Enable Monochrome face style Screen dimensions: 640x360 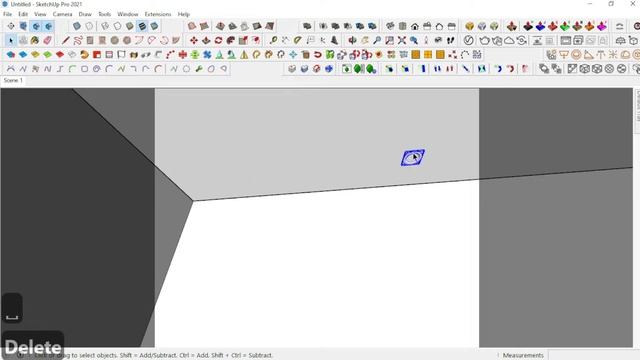pos(154,27)
